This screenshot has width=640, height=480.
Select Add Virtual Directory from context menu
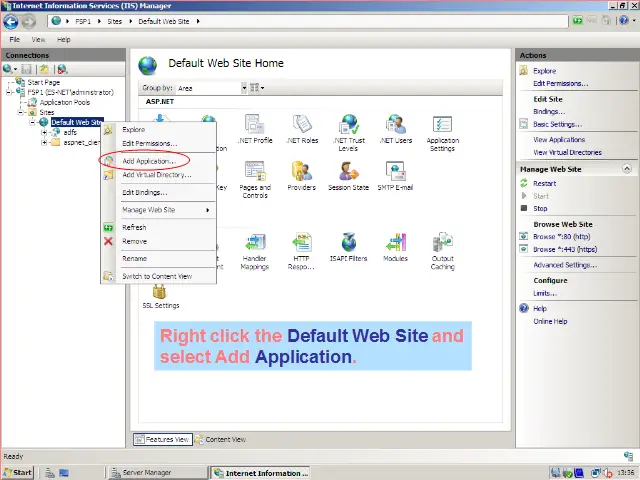click(x=157, y=175)
